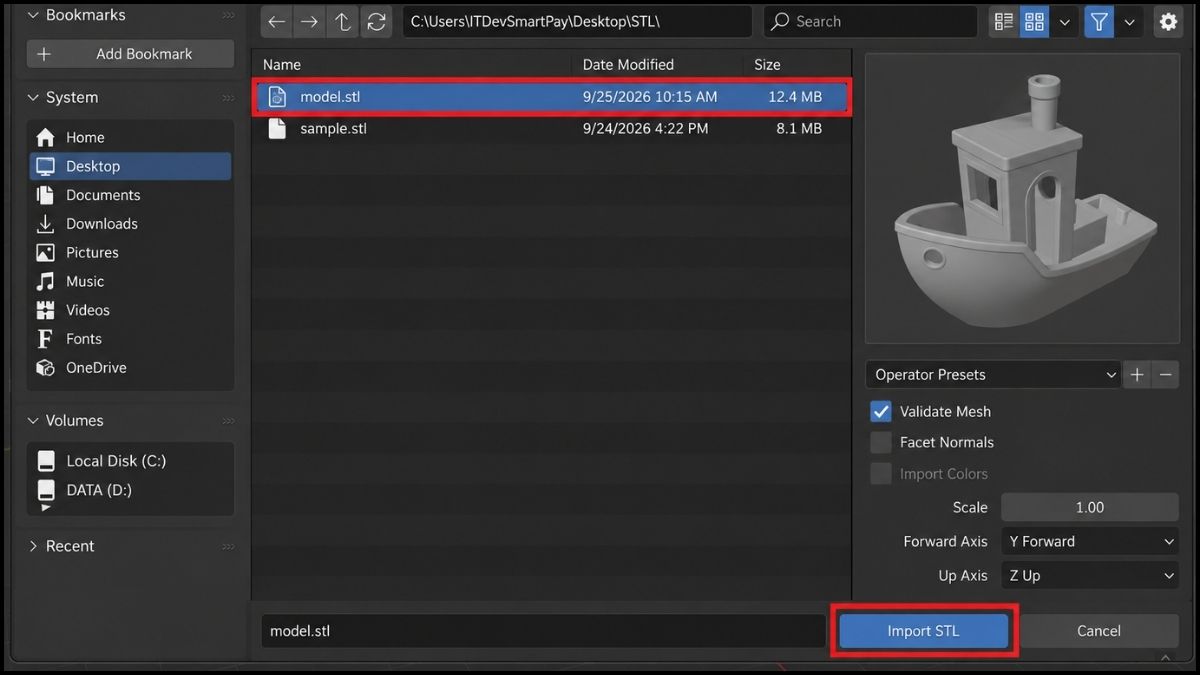
Task: Open the Videos folder
Action: [131, 310]
